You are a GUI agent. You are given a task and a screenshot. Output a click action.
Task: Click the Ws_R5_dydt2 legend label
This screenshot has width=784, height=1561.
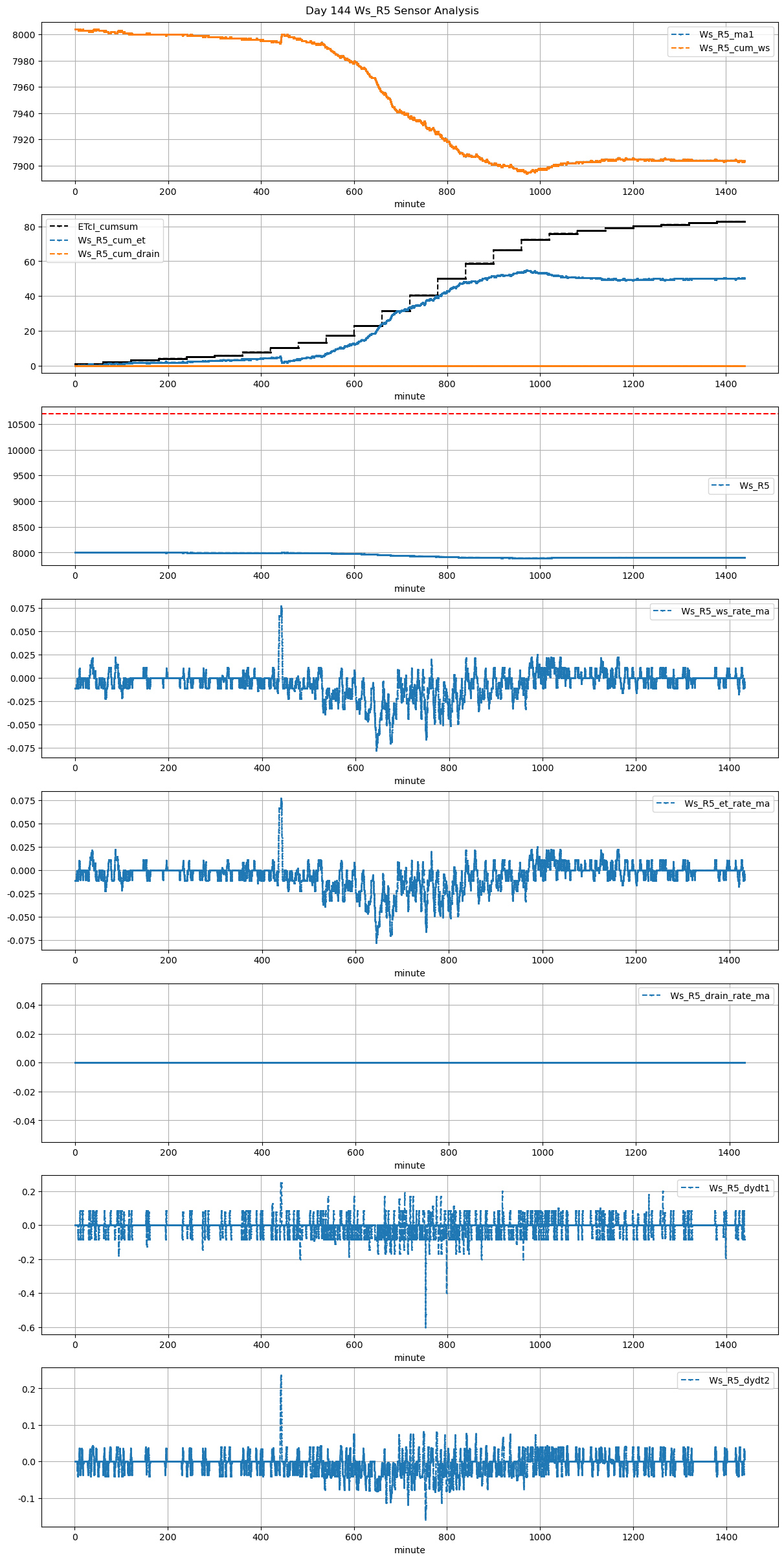[739, 1380]
